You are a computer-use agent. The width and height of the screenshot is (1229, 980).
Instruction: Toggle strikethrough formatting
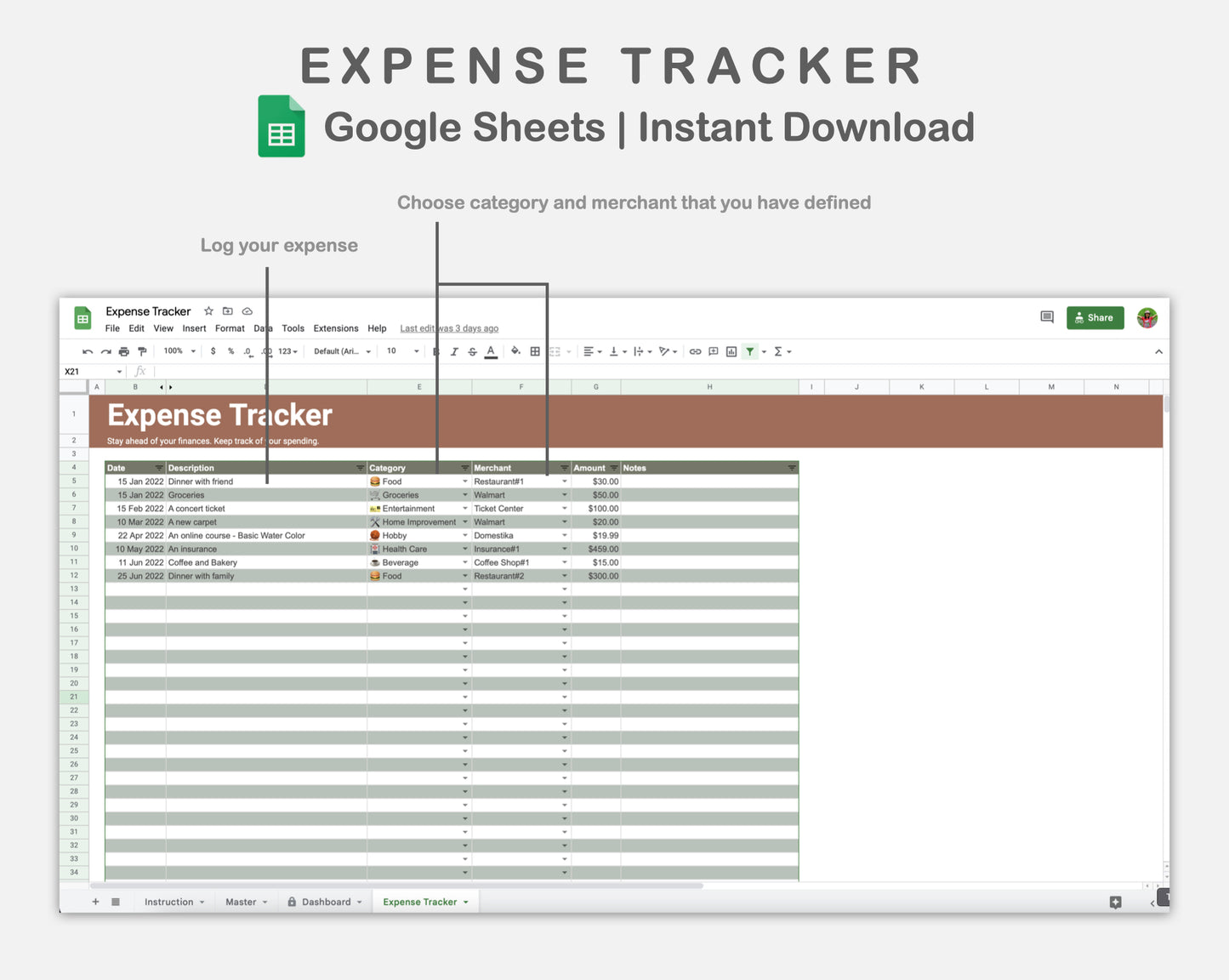[x=472, y=350]
